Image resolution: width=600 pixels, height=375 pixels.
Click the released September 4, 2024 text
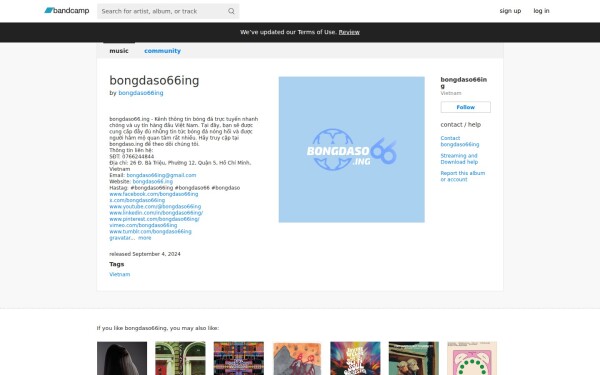145,254
